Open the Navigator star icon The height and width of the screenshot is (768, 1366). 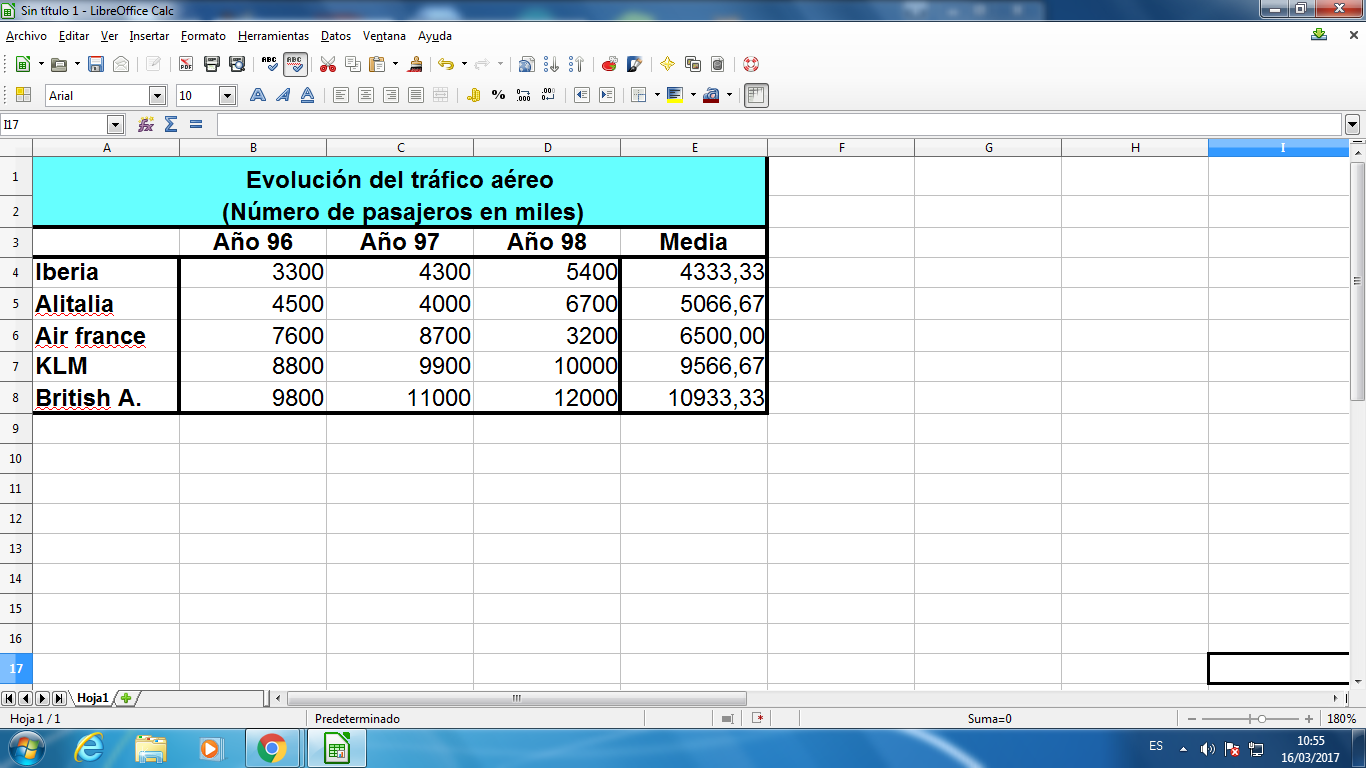668,64
